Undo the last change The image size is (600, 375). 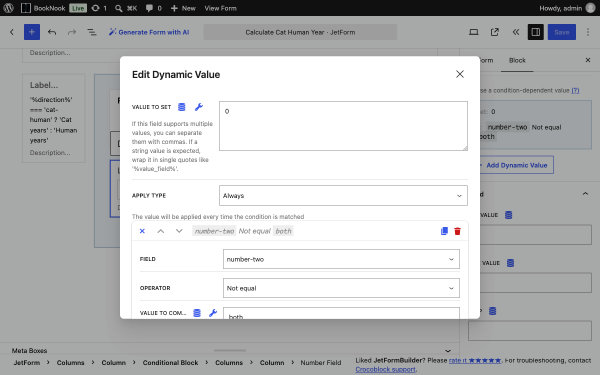coord(52,32)
